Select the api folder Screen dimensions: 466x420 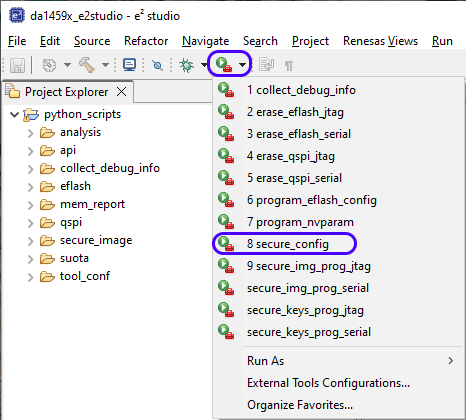coord(68,150)
